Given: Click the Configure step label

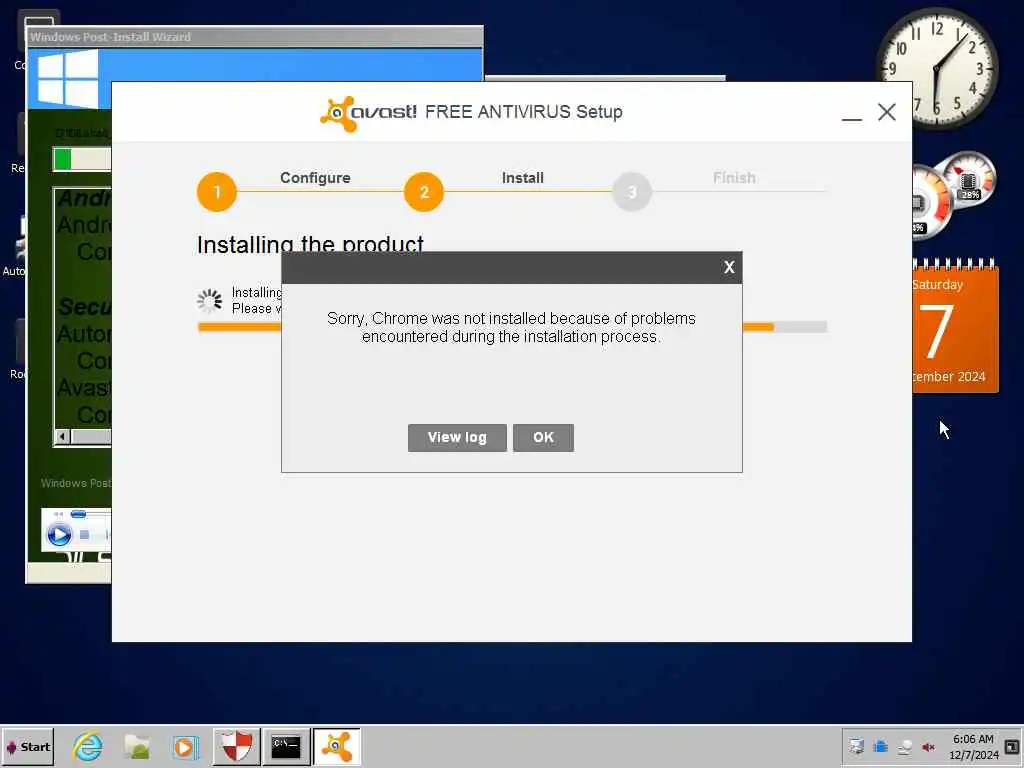Looking at the screenshot, I should pyautogui.click(x=315, y=178).
